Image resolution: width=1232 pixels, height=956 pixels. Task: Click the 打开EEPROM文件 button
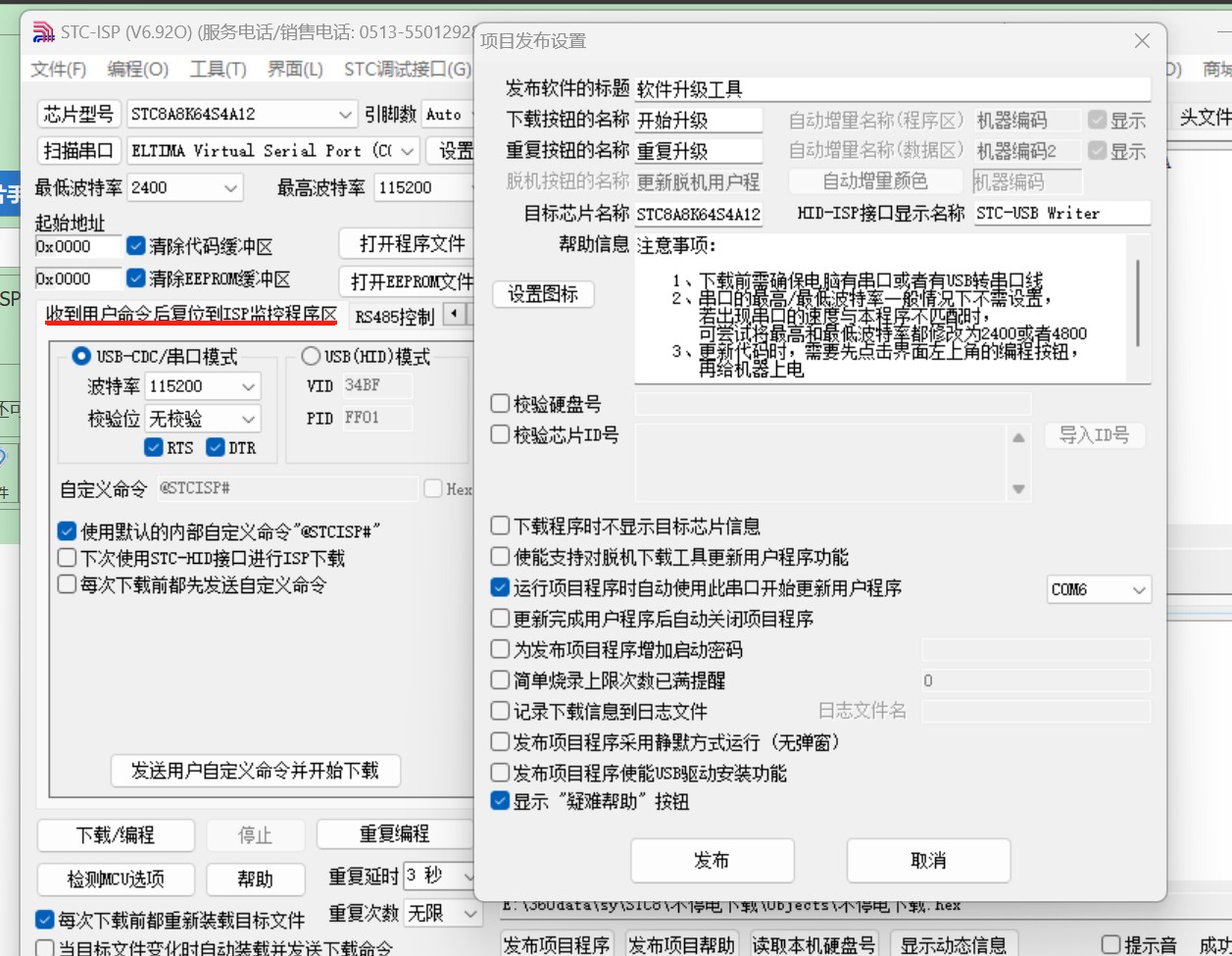coord(406,282)
